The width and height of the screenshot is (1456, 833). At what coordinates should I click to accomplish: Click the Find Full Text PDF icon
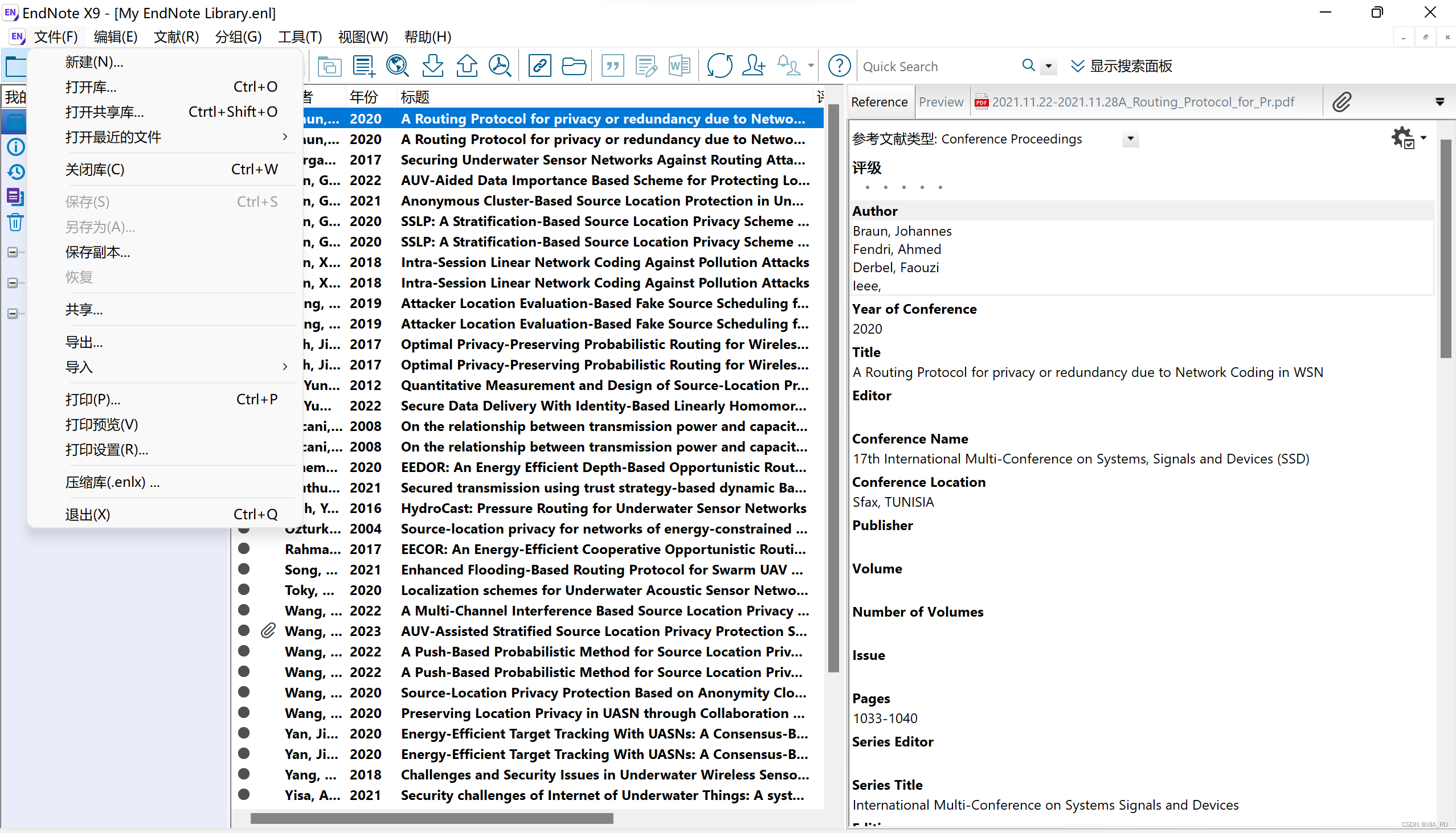(500, 66)
